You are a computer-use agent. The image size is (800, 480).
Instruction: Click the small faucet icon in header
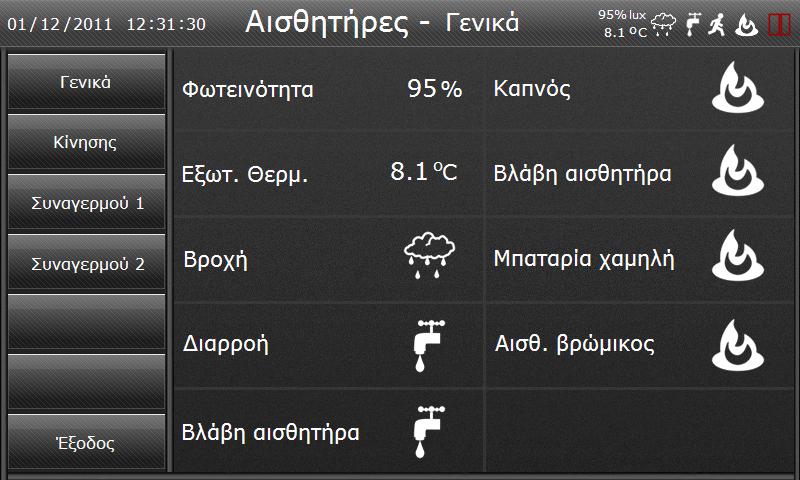(693, 24)
